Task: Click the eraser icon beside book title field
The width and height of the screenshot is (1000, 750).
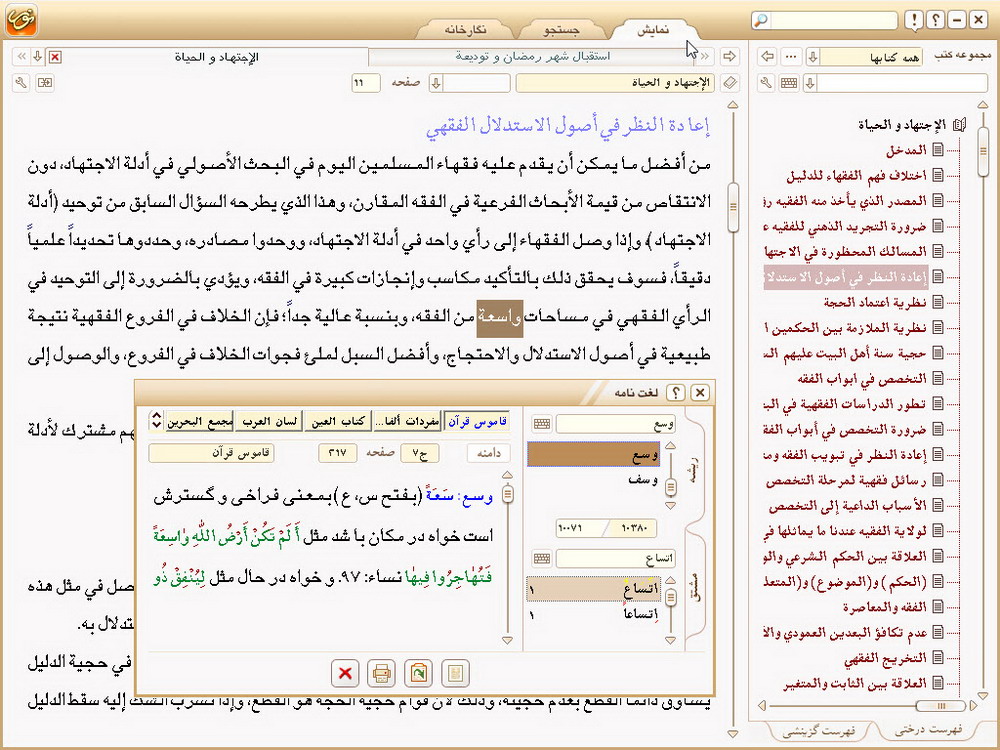Action: click(729, 83)
